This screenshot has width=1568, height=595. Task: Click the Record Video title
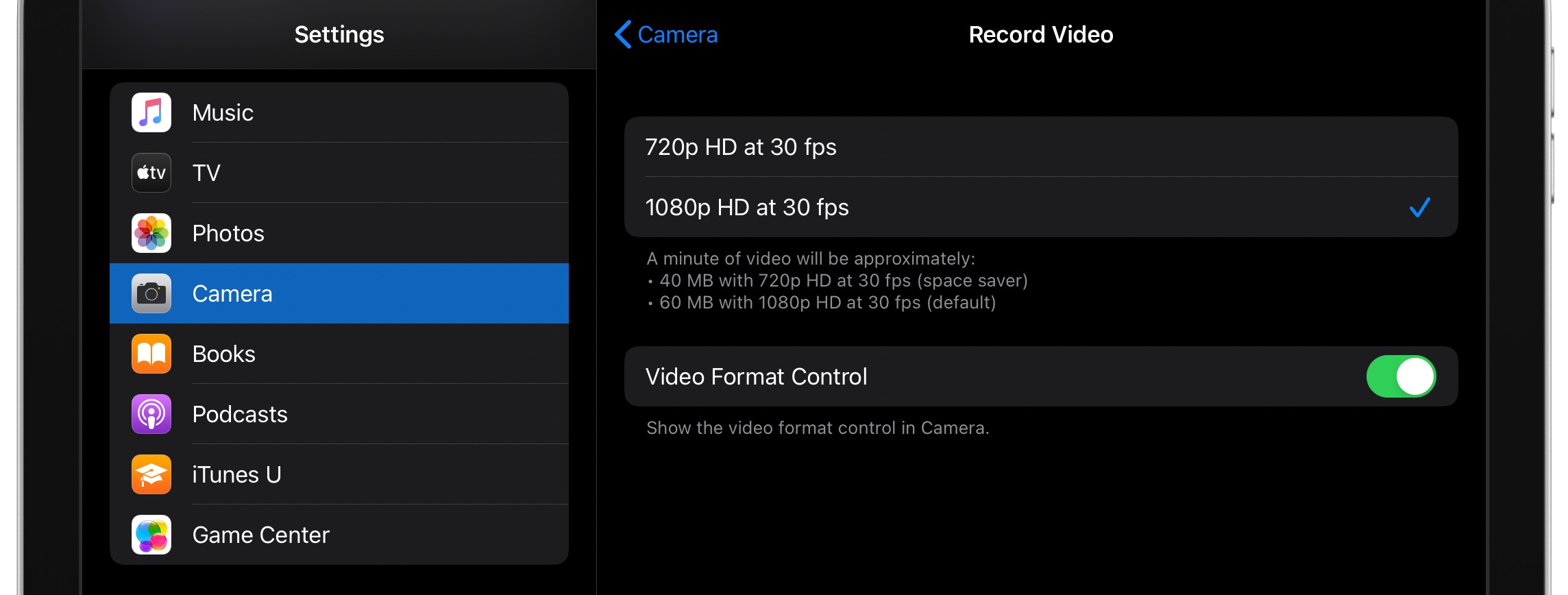click(x=1041, y=34)
